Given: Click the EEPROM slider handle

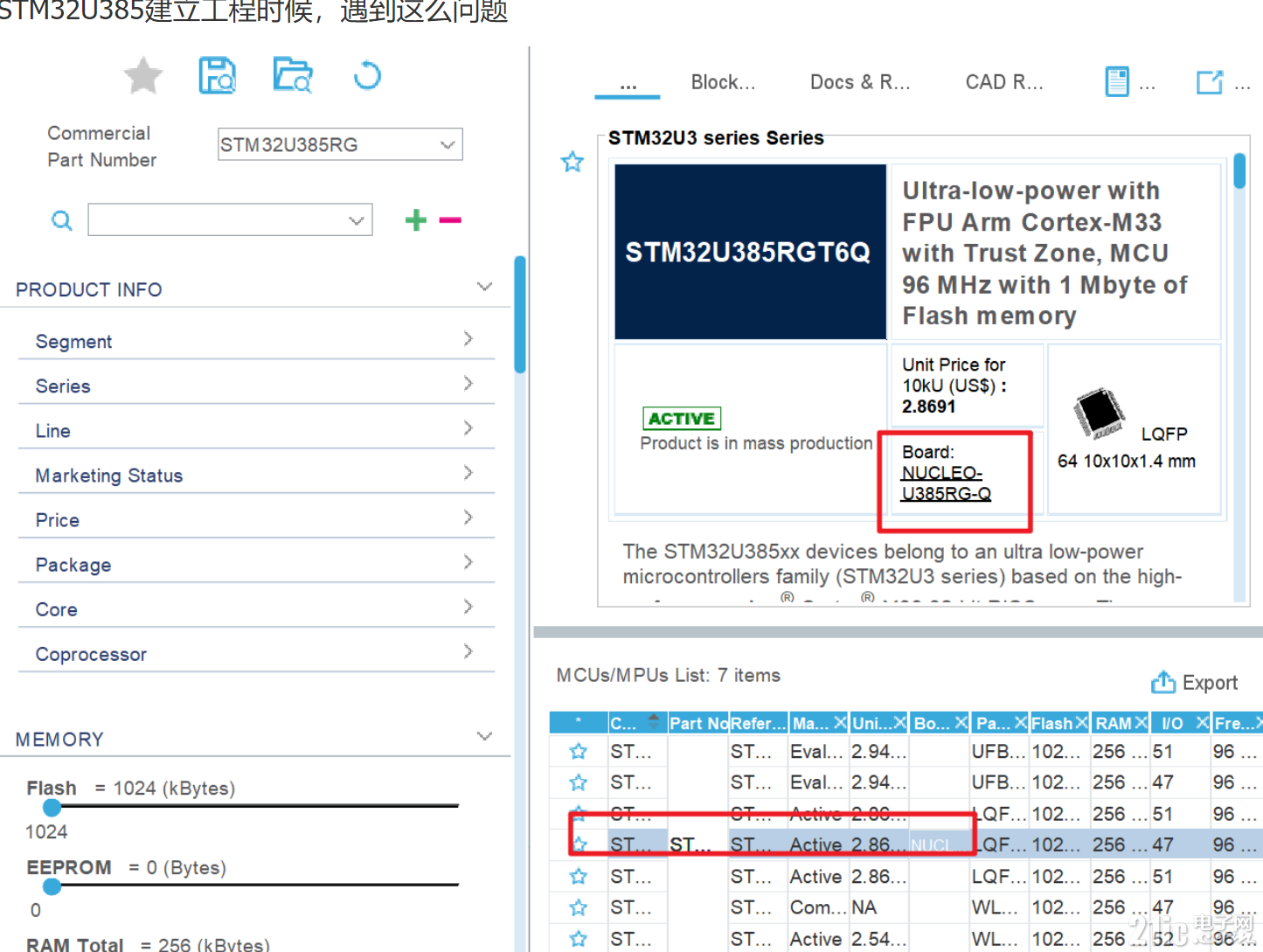Looking at the screenshot, I should 52,886.
